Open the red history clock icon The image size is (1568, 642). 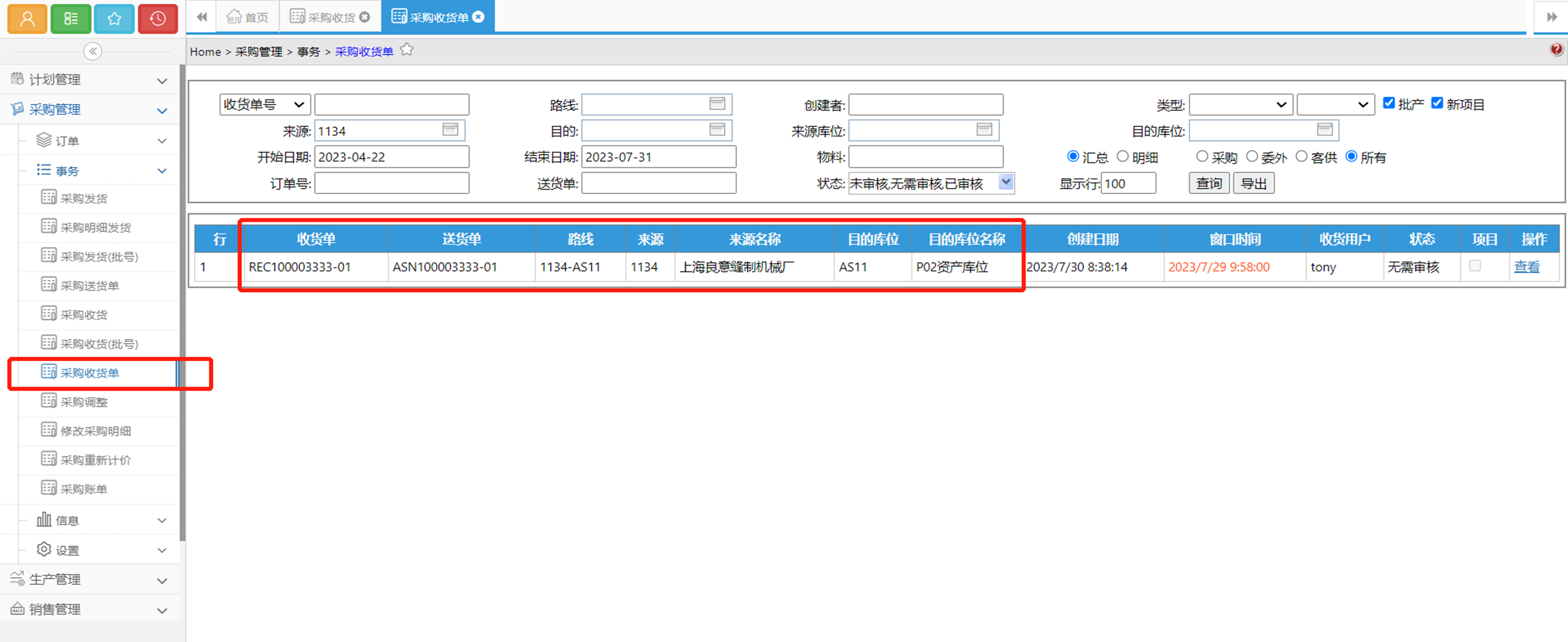pos(158,18)
